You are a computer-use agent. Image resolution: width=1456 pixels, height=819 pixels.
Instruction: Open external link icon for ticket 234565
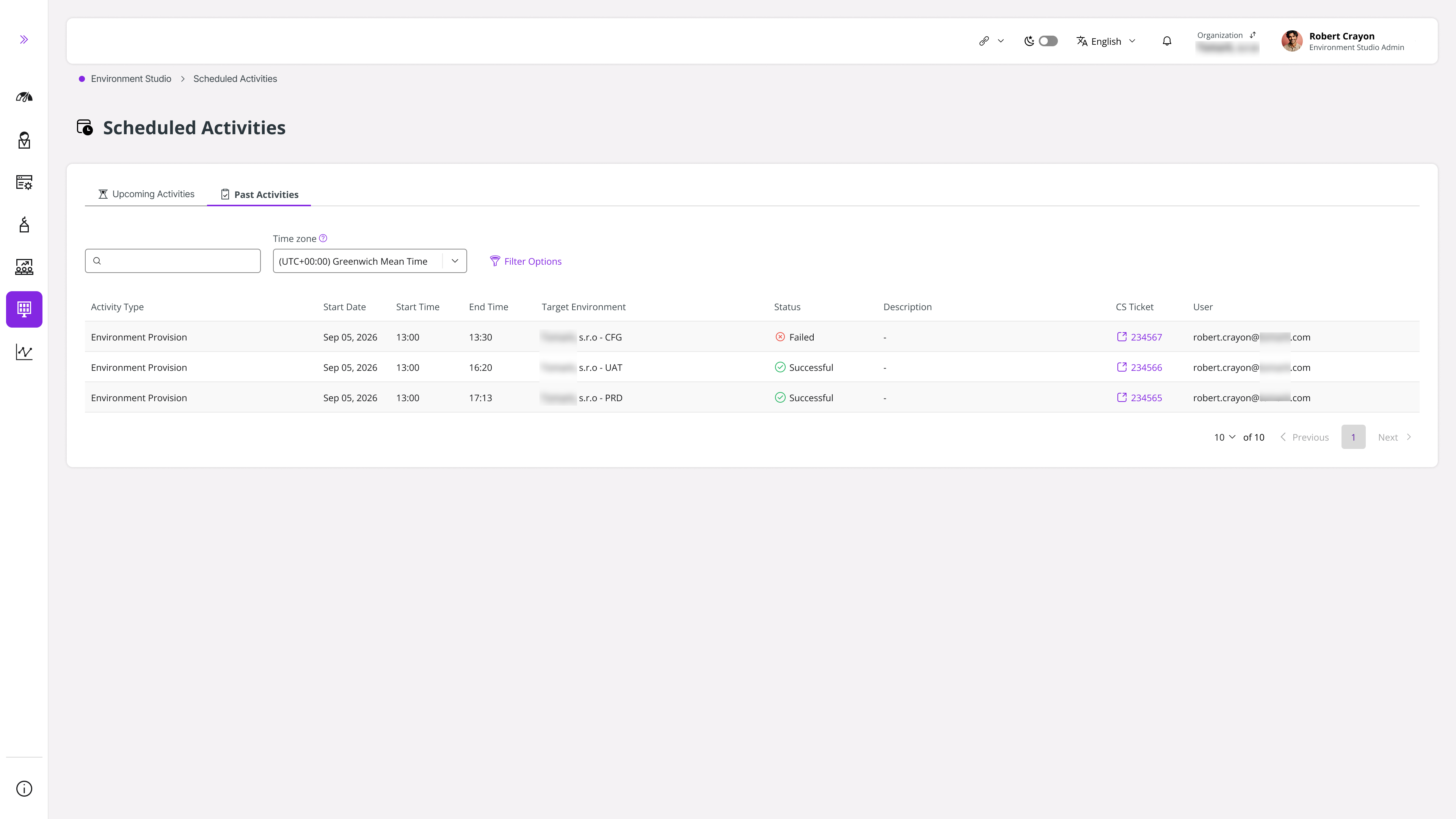point(1122,397)
